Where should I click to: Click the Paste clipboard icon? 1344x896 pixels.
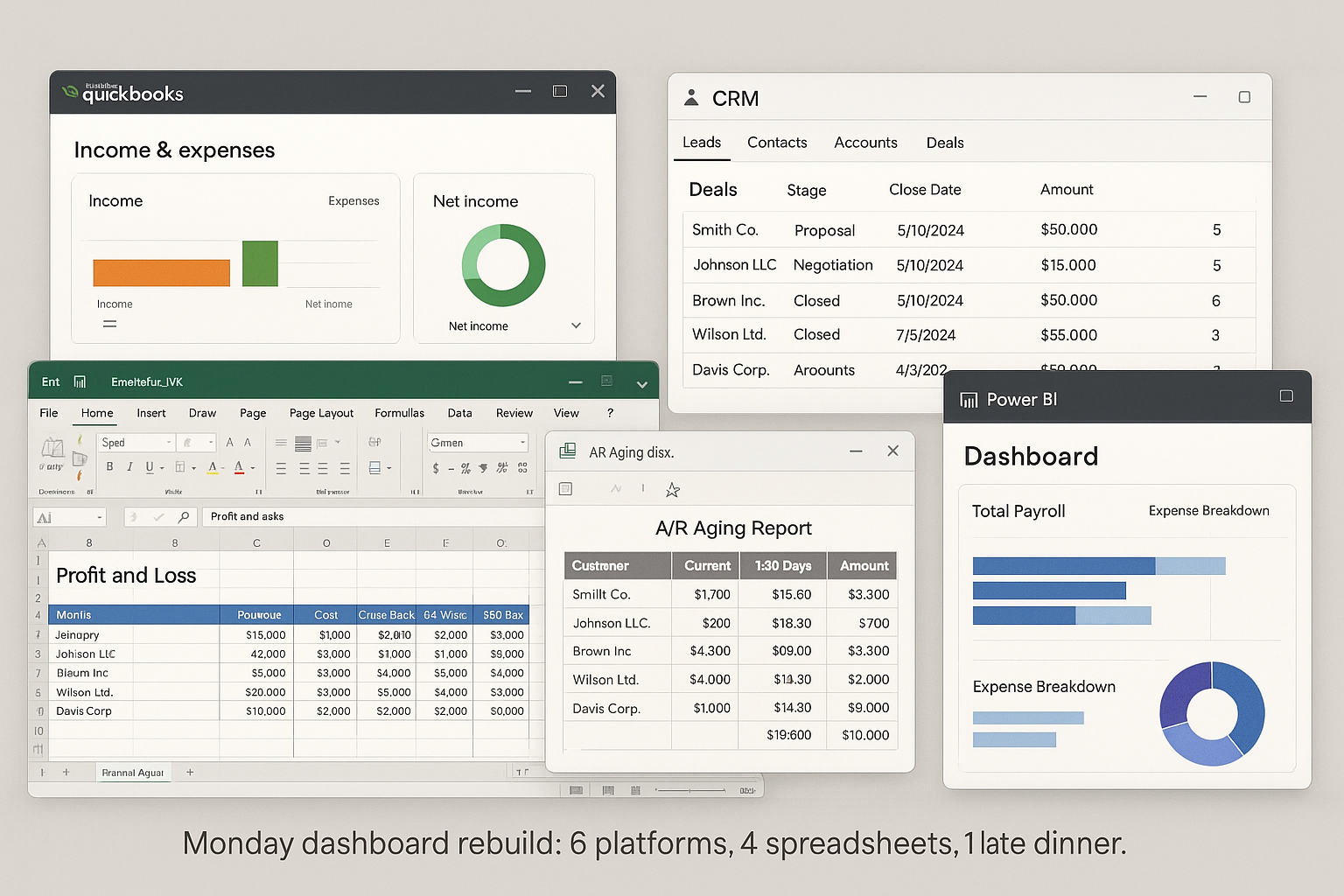click(x=52, y=448)
